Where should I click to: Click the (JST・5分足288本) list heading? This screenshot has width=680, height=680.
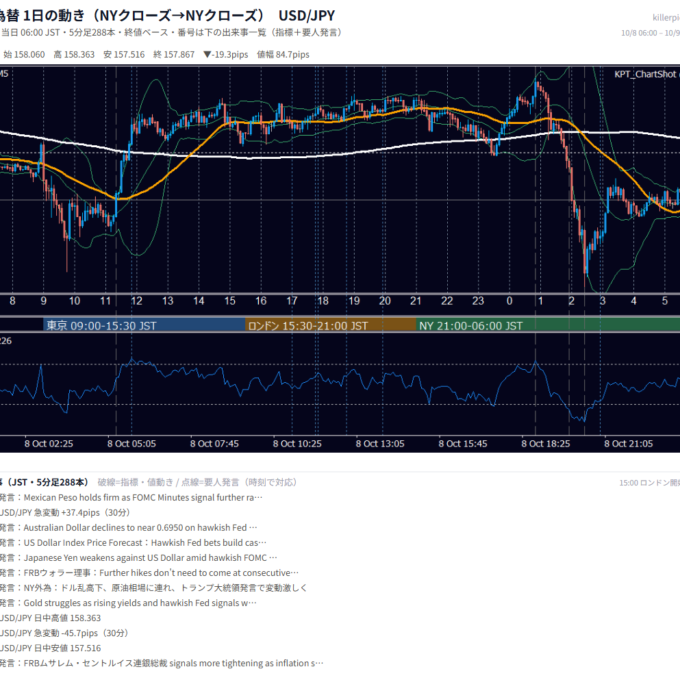click(x=44, y=482)
